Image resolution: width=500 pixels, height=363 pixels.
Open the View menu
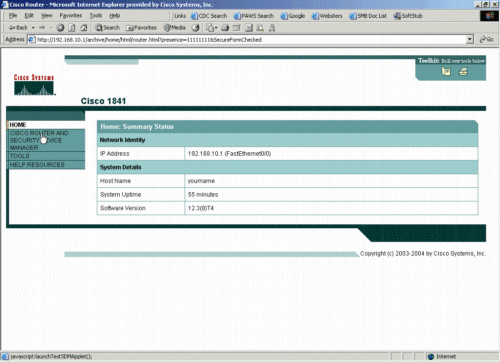tap(47, 15)
